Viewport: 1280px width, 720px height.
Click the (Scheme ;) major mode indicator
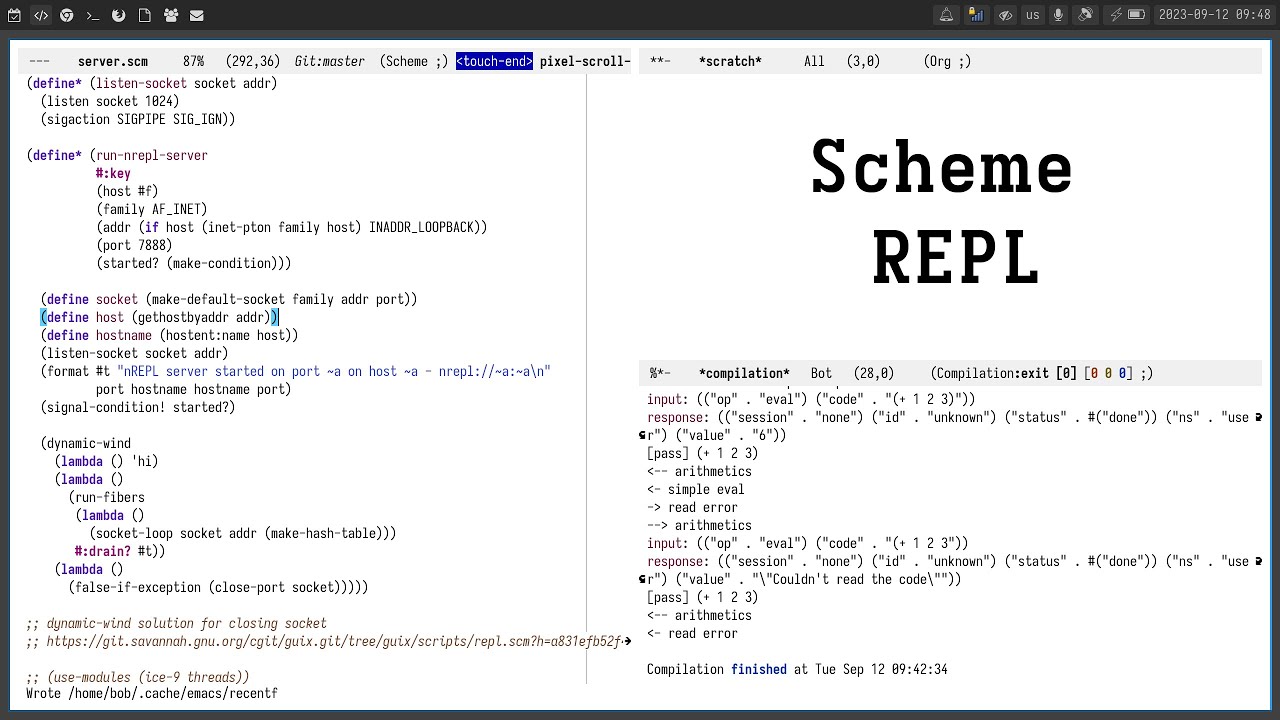[x=414, y=62]
